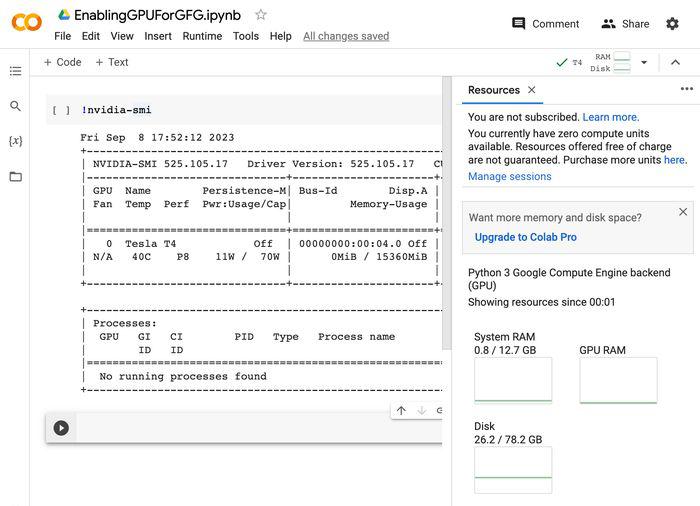Open the Comment button

546,24
